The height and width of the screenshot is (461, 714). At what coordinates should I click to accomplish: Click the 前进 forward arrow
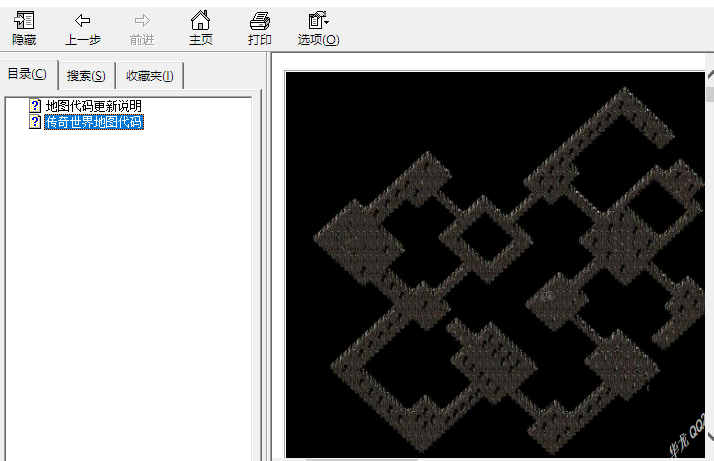pyautogui.click(x=142, y=28)
